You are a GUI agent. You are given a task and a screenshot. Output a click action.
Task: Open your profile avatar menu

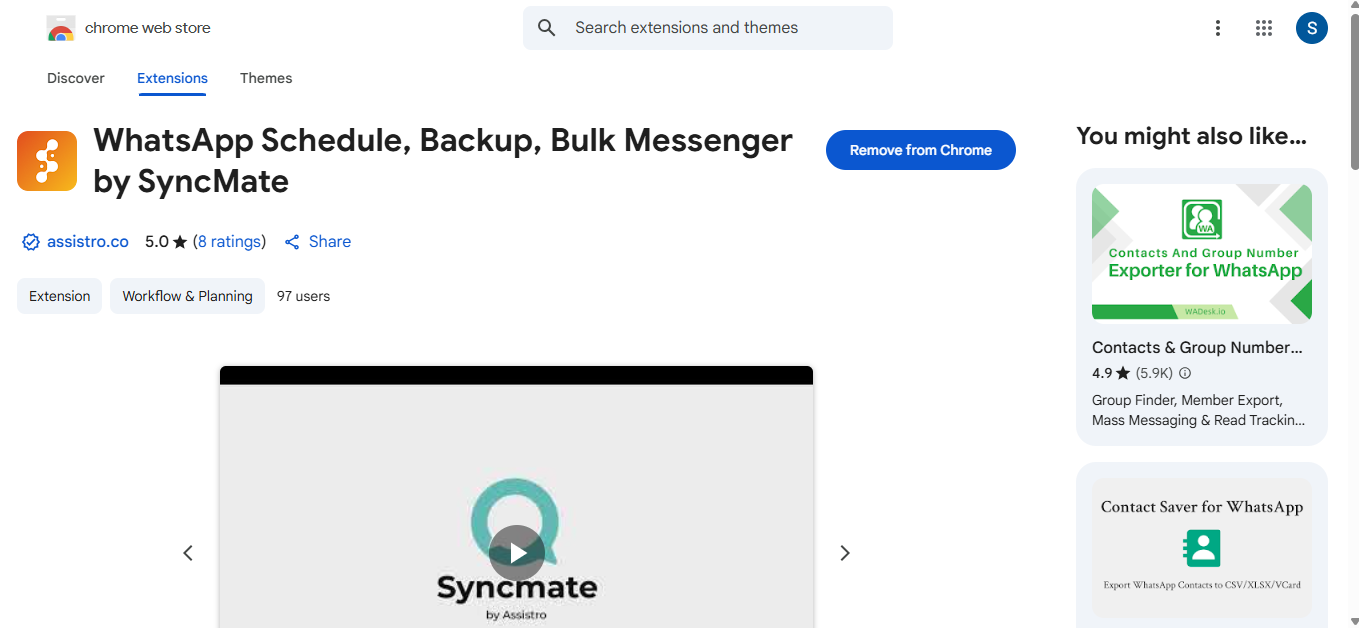[x=1311, y=28]
